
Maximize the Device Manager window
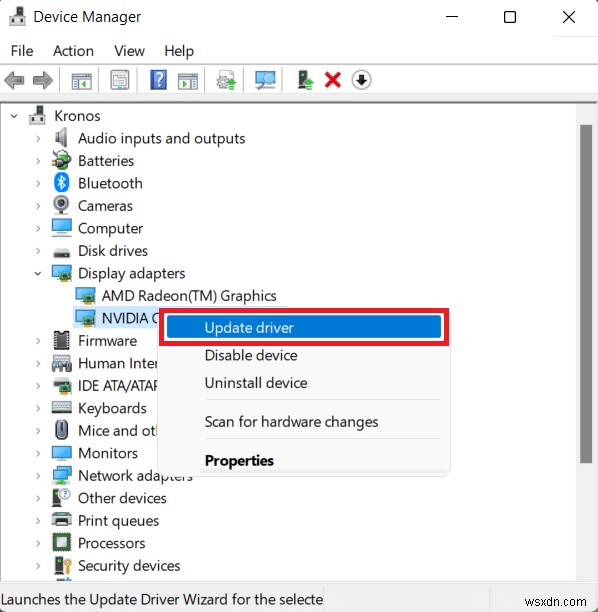point(510,17)
